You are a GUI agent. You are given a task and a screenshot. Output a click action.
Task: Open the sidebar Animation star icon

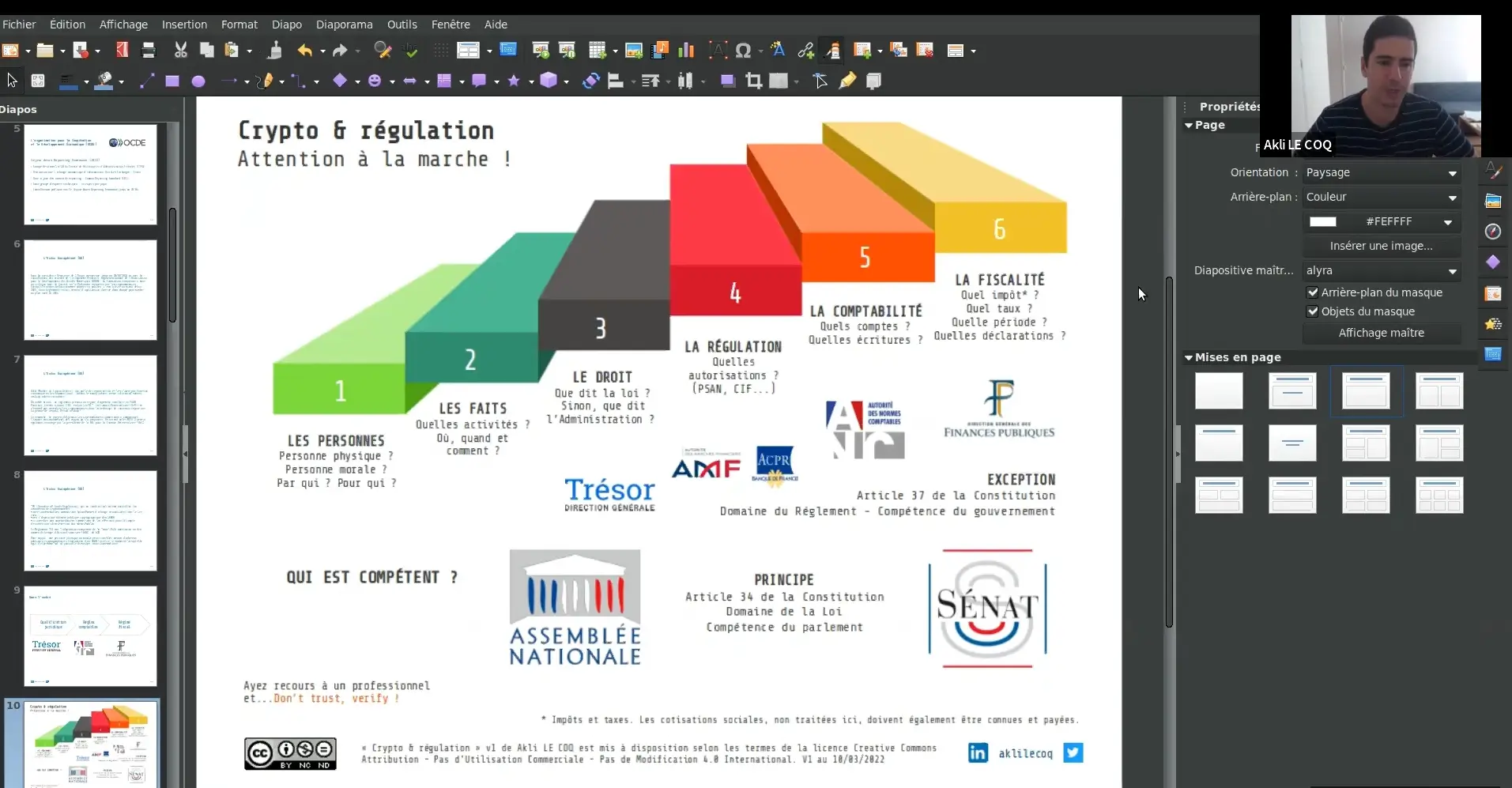(1493, 324)
